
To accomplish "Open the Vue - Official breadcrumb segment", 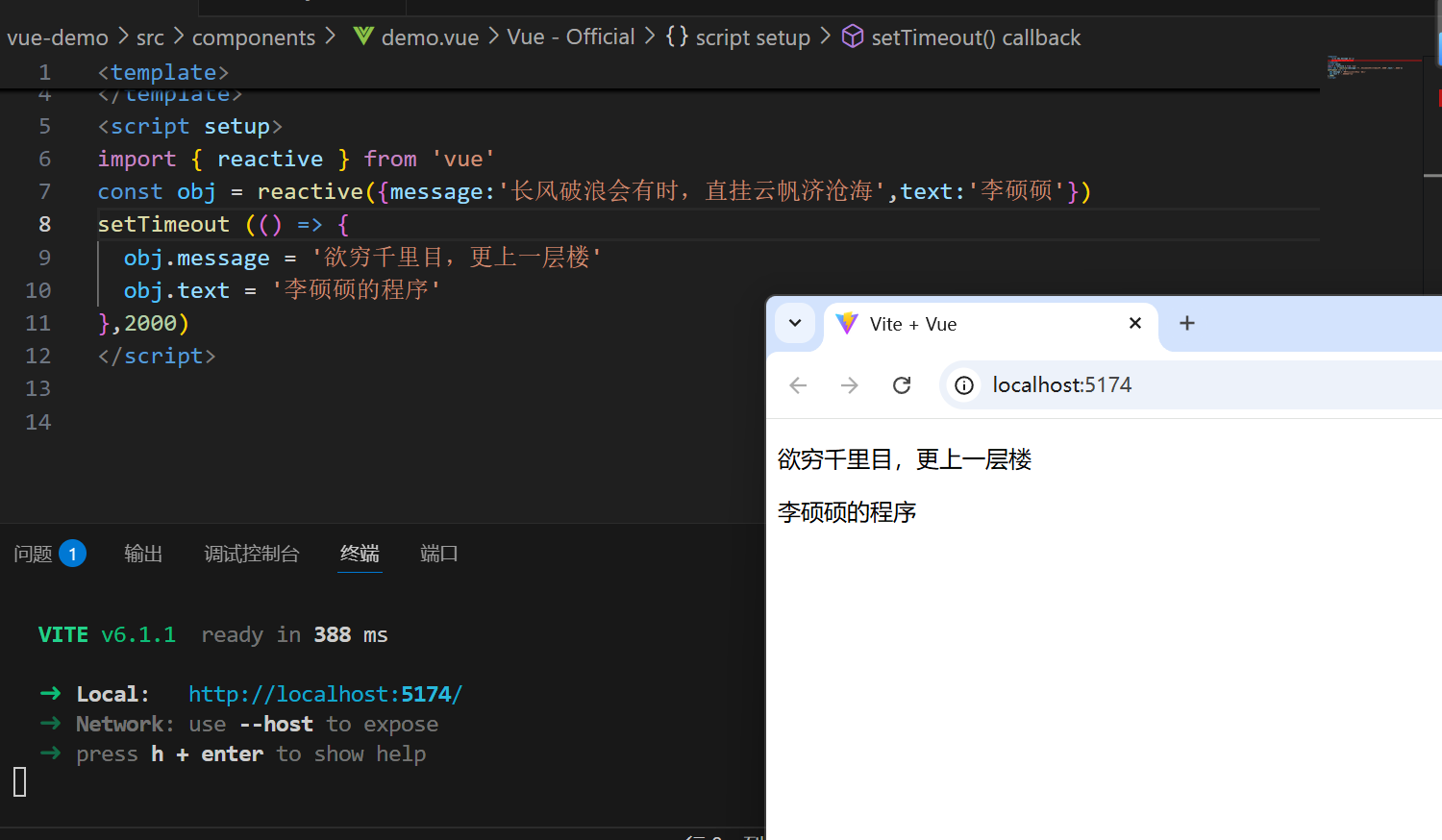I will (x=571, y=37).
